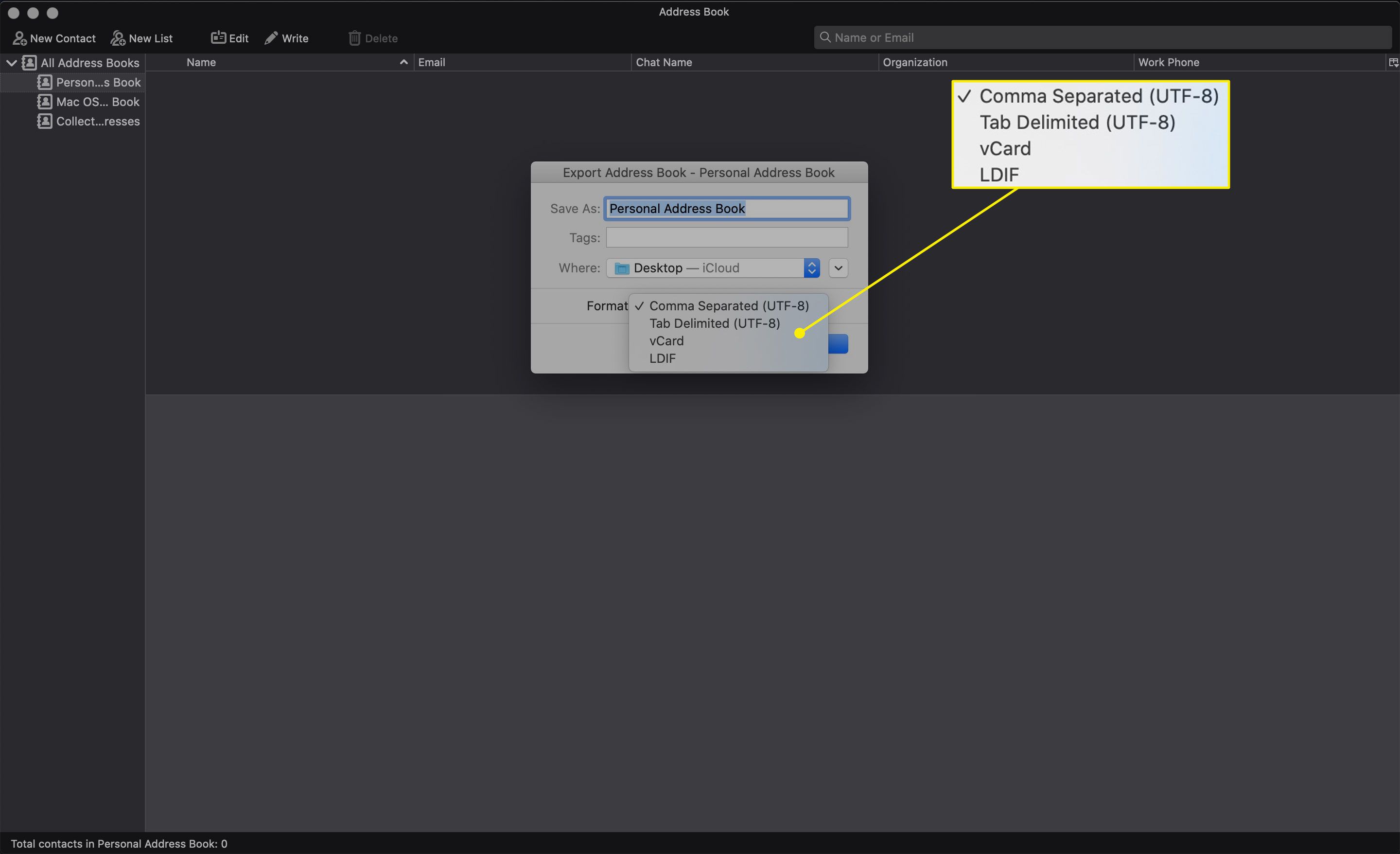Screen dimensions: 1400x854
Task: Click the Mac OS... Book address book icon
Action: pos(44,102)
